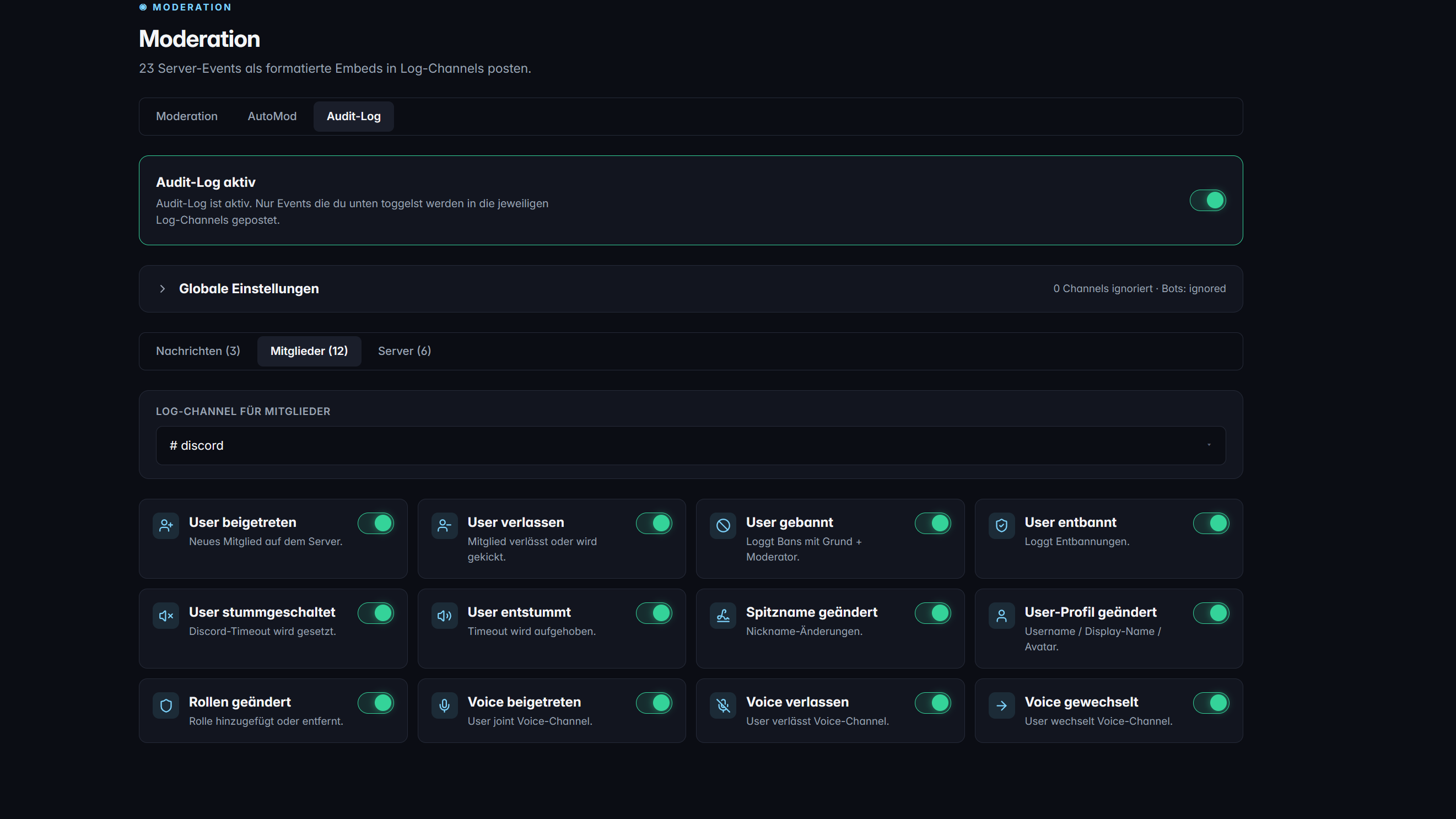Click the dropdown arrow on the channel selector
Screen dimensions: 1456x819
(1209, 445)
